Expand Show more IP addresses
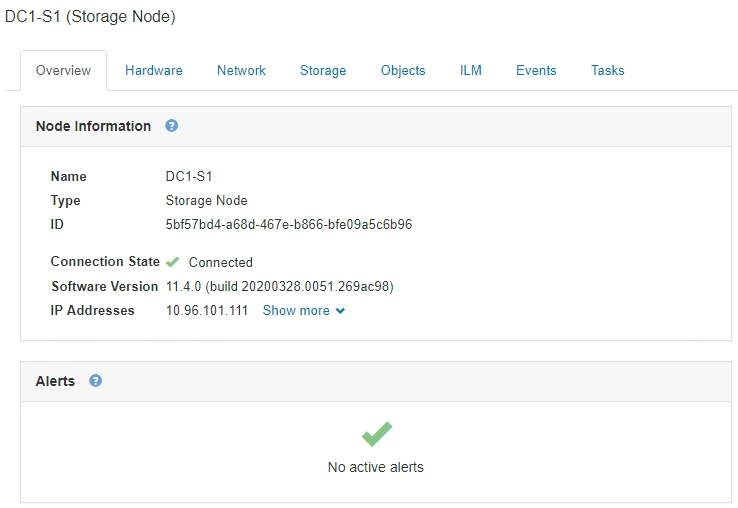 point(296,311)
